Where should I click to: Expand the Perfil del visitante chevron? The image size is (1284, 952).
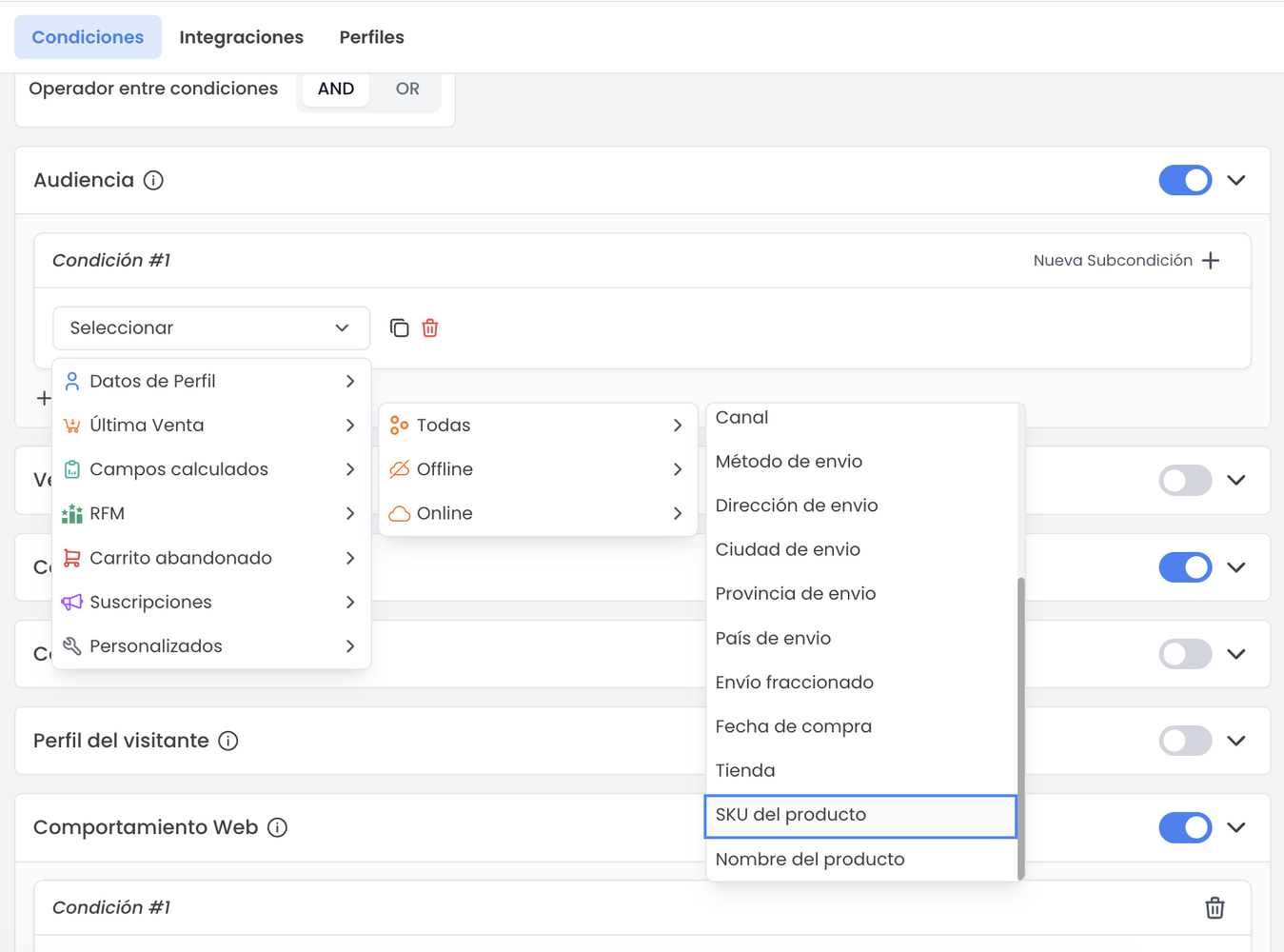coord(1236,741)
